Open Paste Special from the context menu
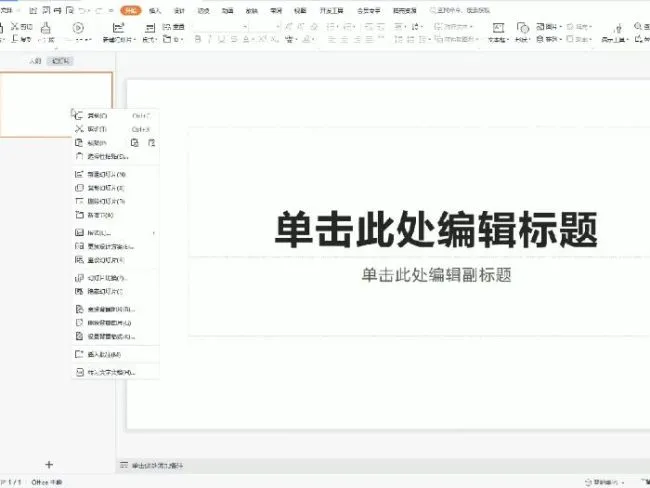Image resolution: width=650 pixels, height=488 pixels. pos(115,157)
